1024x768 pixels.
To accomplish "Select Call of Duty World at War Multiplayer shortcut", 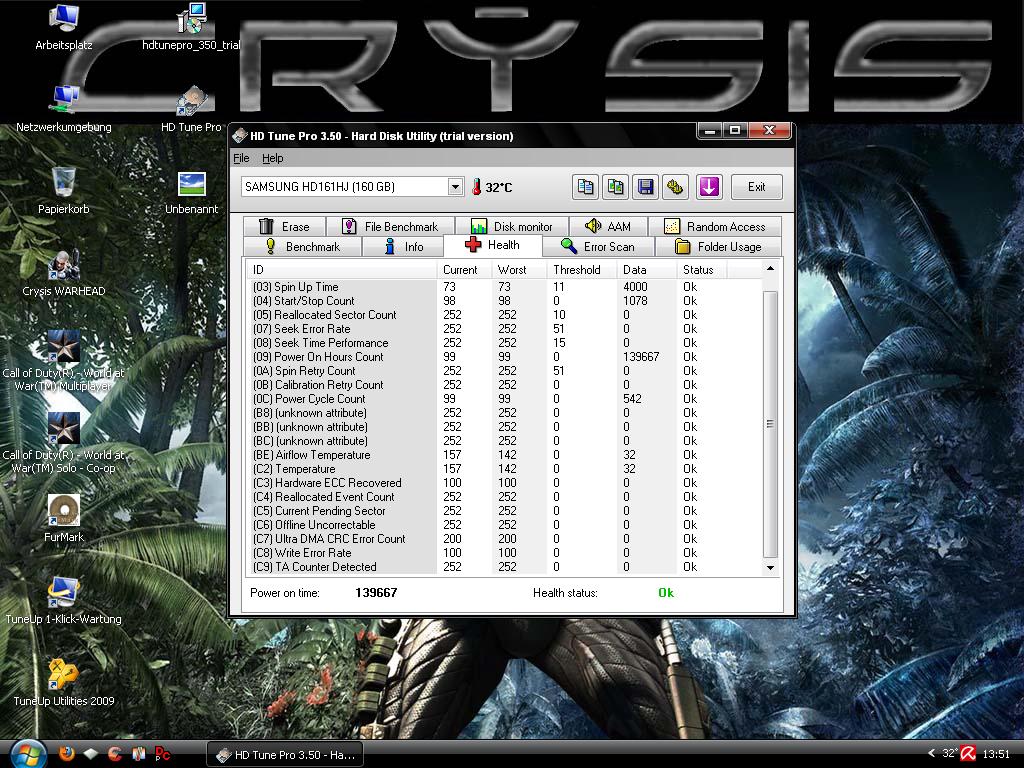I will click(x=63, y=360).
